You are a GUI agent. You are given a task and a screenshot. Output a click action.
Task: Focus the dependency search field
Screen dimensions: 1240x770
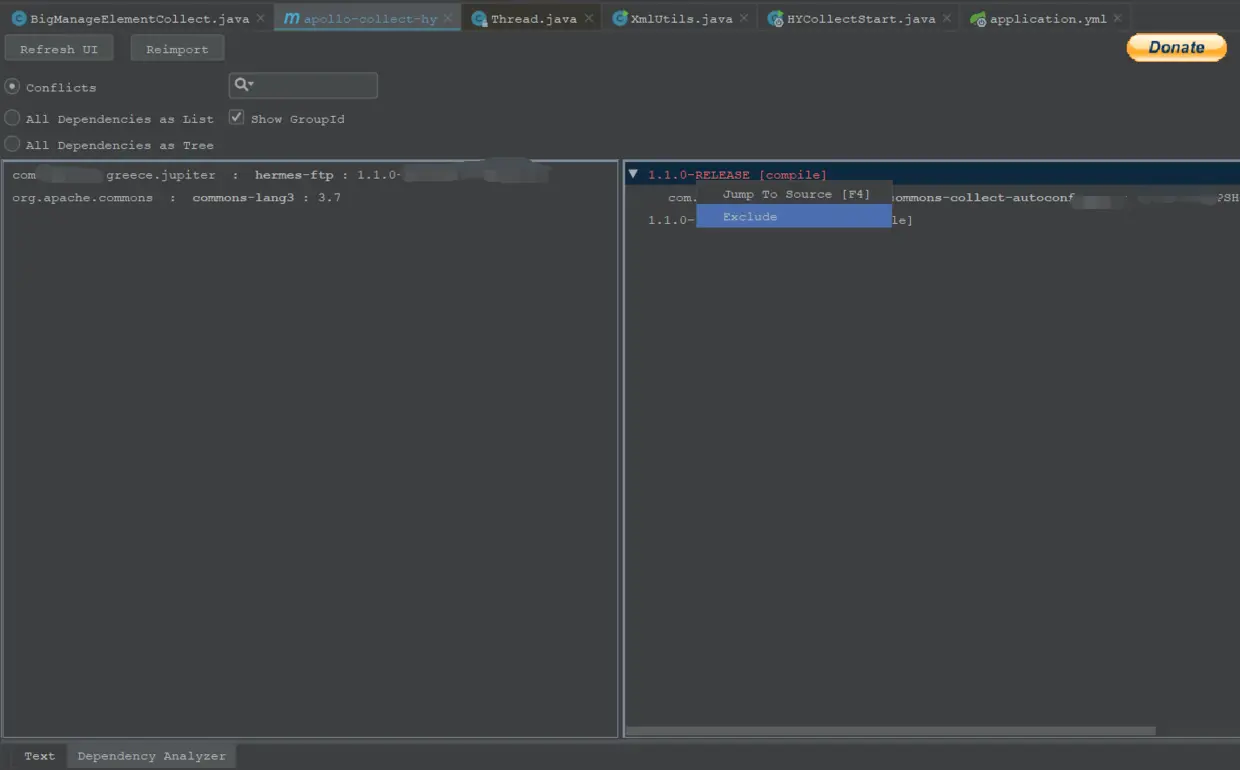[303, 86]
